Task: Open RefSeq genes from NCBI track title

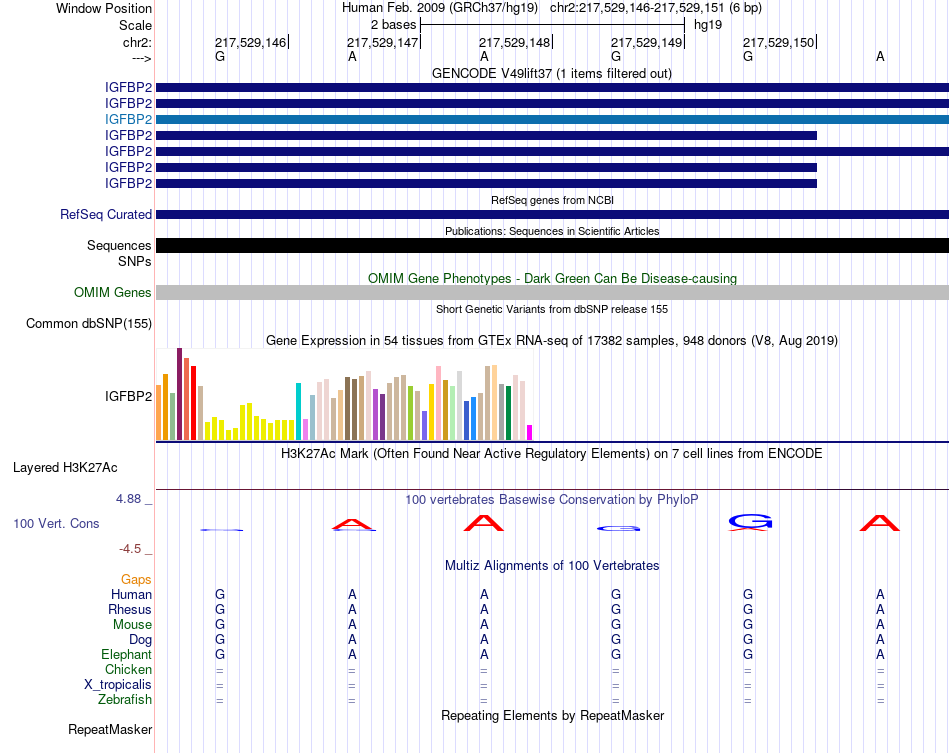Action: point(552,200)
